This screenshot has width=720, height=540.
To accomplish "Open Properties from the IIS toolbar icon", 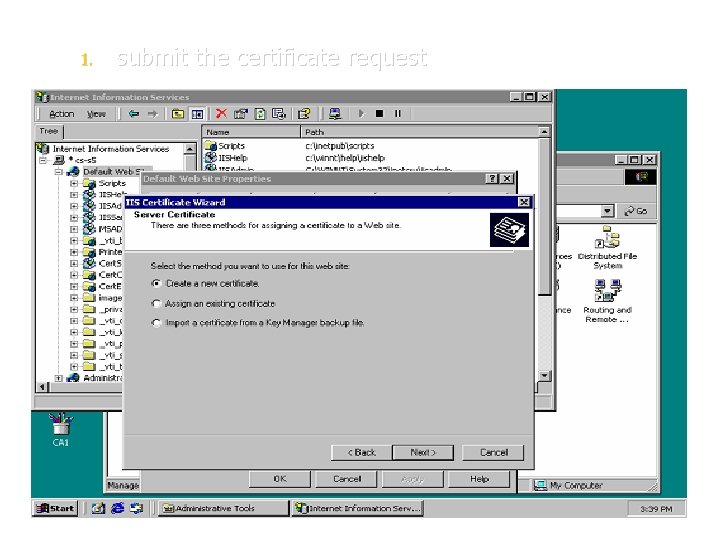I will 241,113.
